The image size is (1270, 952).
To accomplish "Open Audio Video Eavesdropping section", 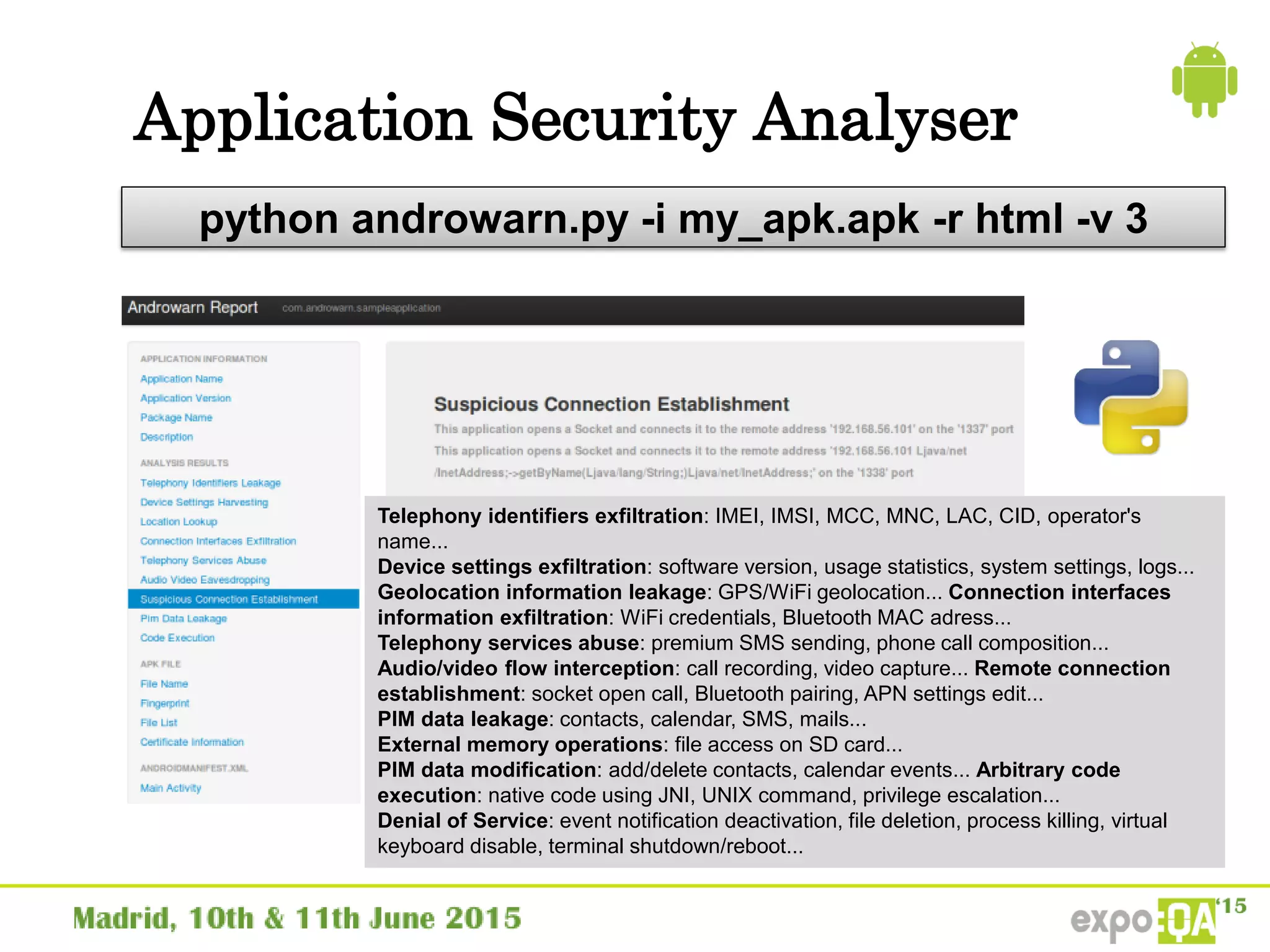I will point(205,580).
